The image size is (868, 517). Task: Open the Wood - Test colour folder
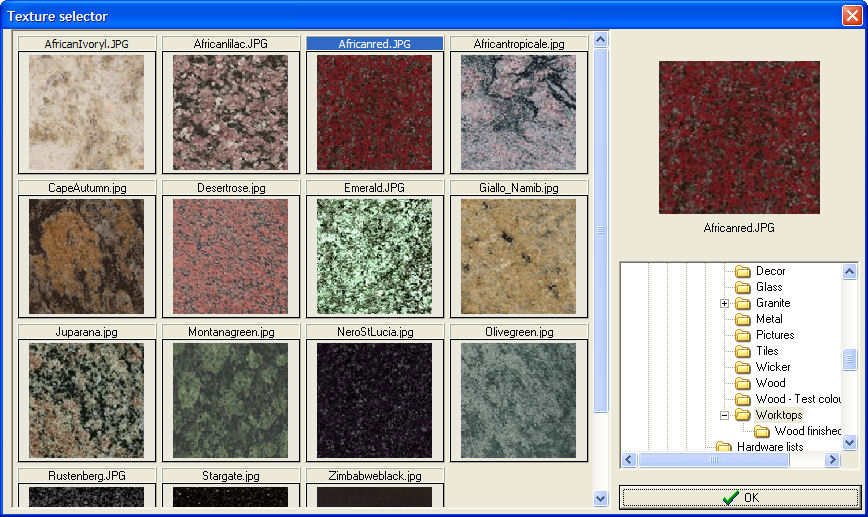click(x=798, y=399)
